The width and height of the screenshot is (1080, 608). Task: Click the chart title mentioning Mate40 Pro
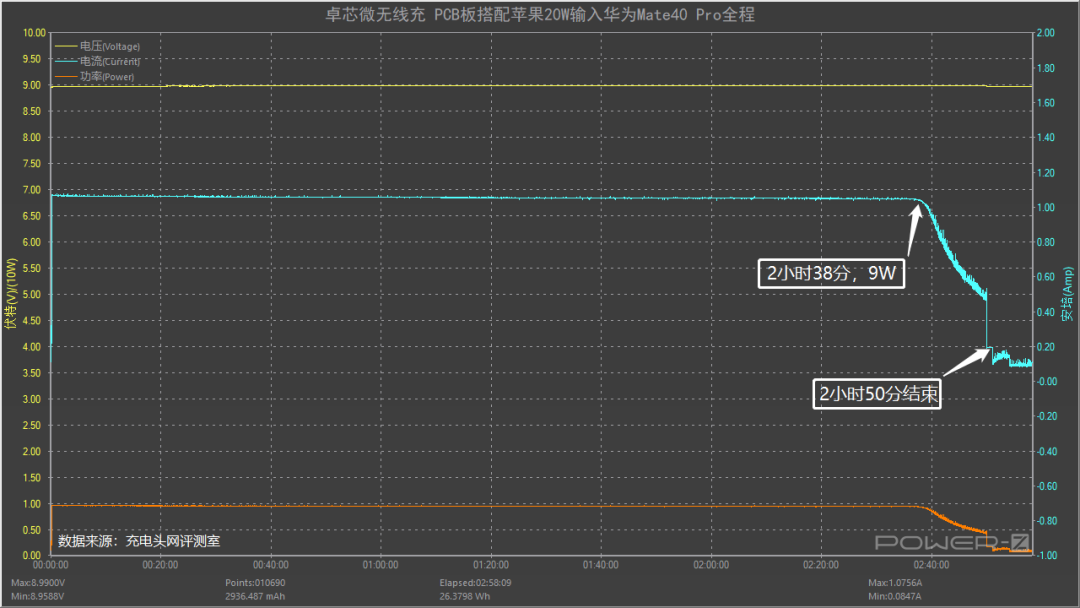pyautogui.click(x=540, y=14)
